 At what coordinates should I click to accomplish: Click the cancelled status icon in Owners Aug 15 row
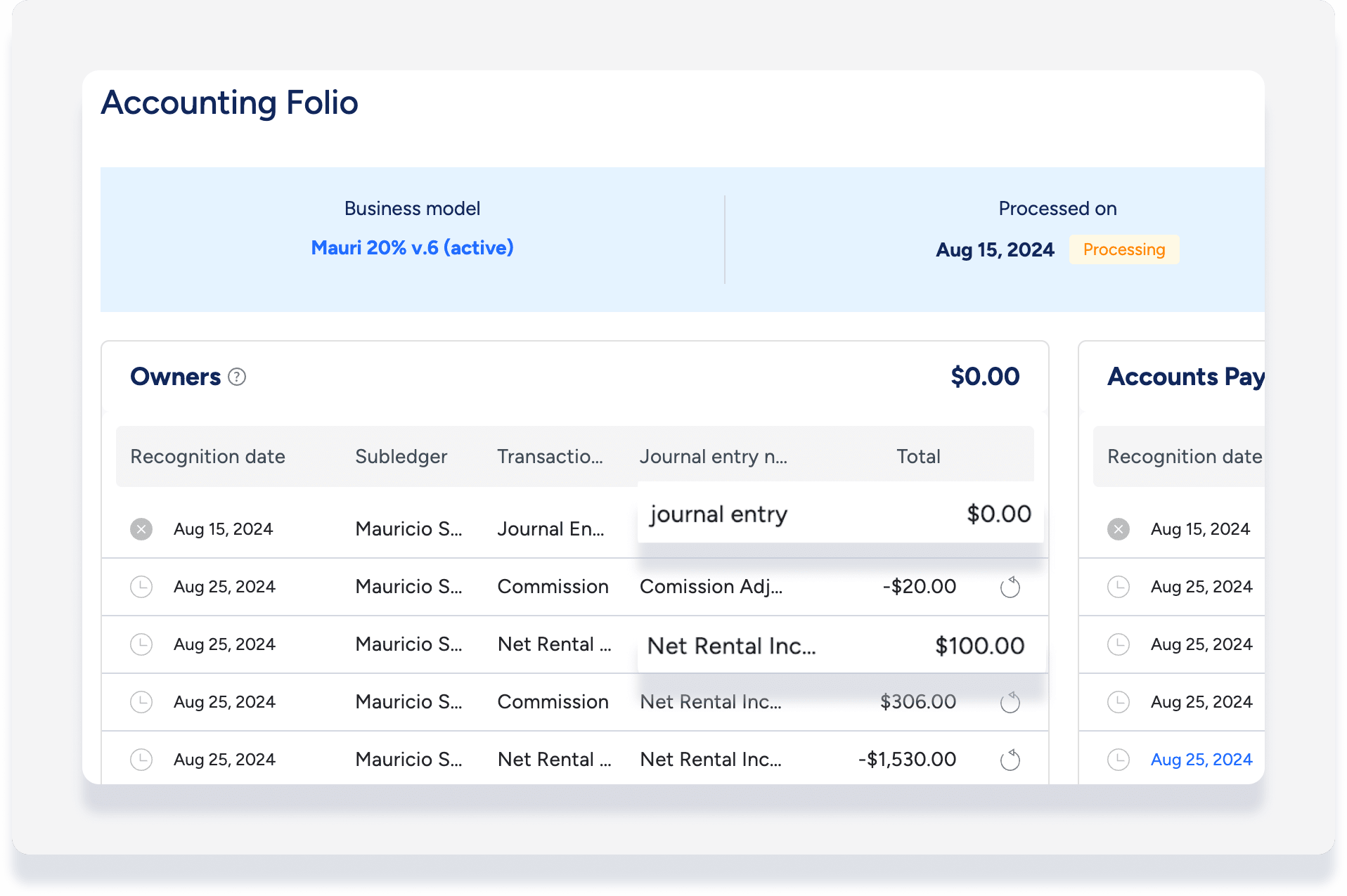[141, 529]
